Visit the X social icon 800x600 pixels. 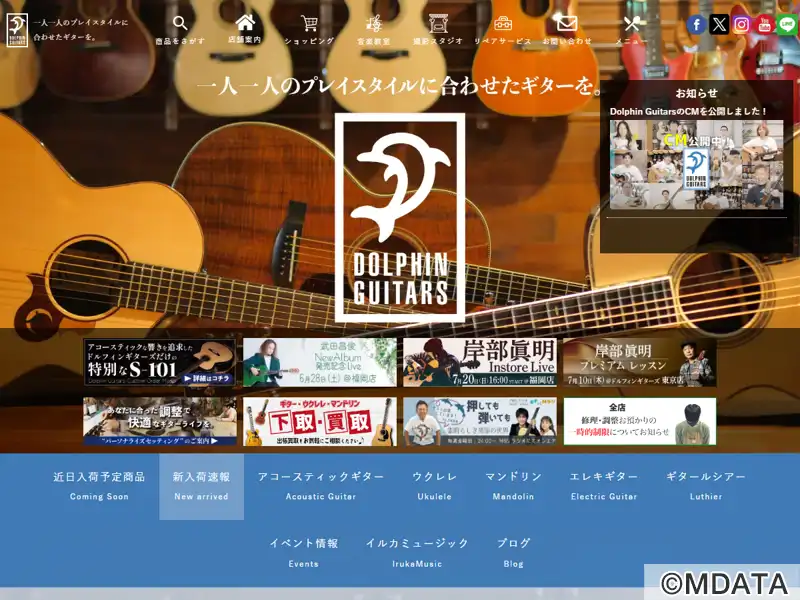click(719, 24)
